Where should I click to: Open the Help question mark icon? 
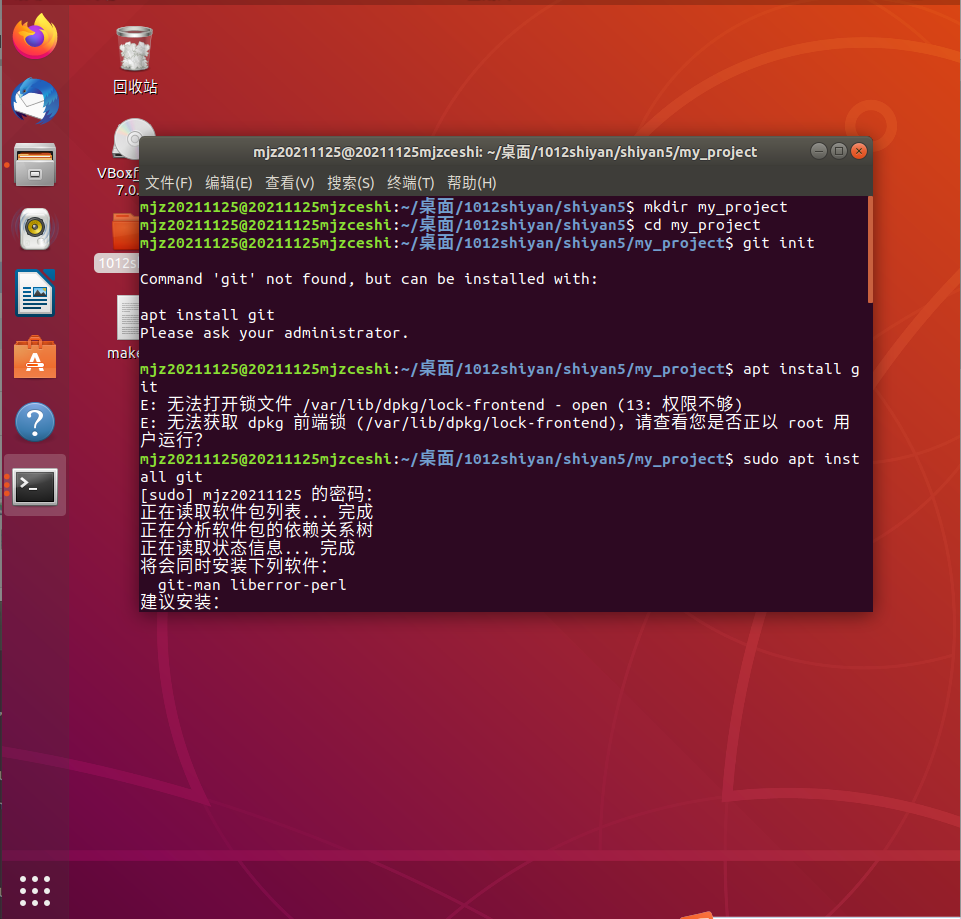click(35, 422)
